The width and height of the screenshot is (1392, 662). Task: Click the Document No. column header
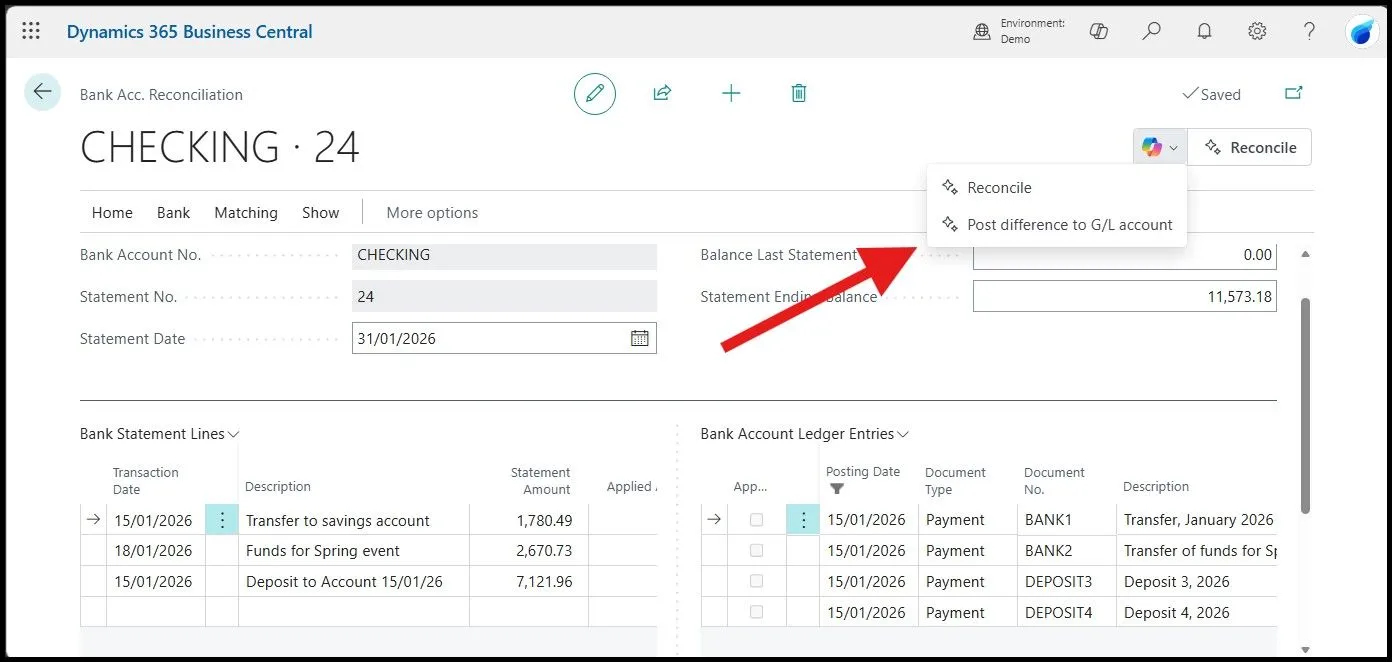1054,481
